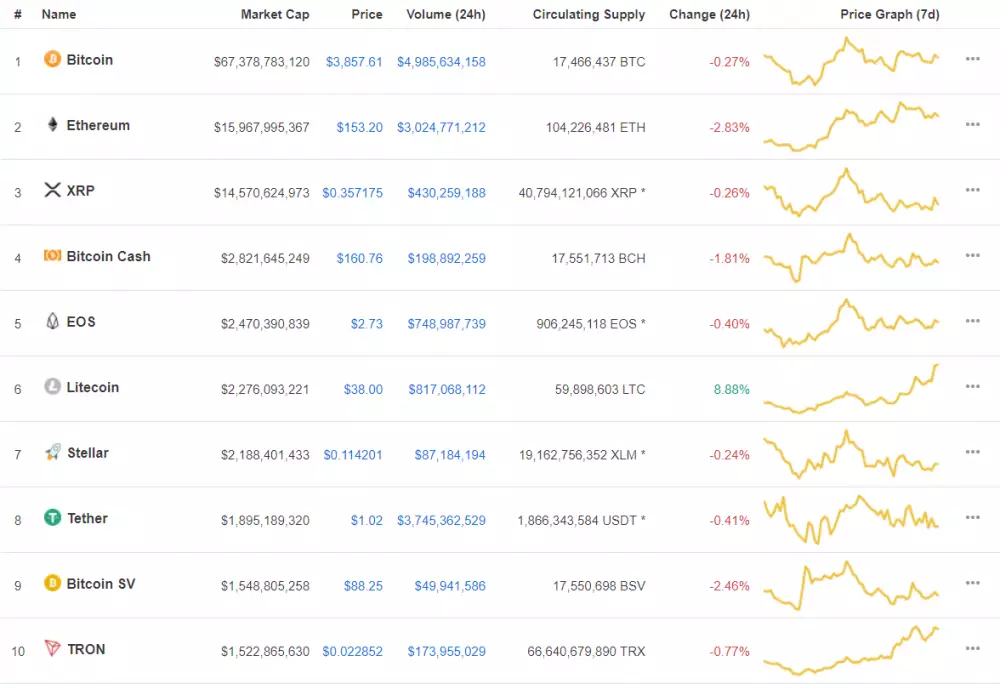Select the Litecoin coin icon
Viewport: 1000px width, 684px height.
point(51,387)
